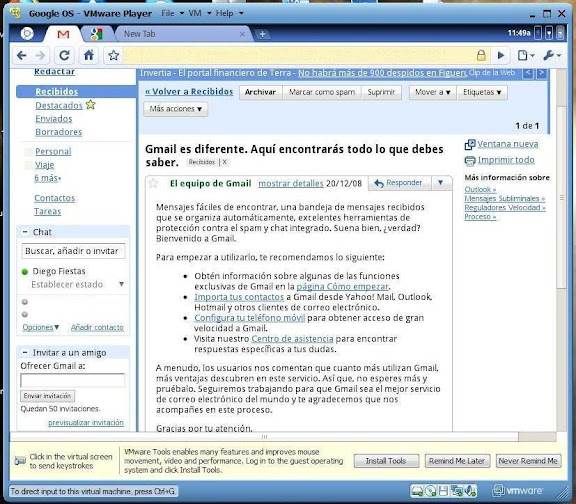Click the Remind Me Later button

[x=457, y=461]
